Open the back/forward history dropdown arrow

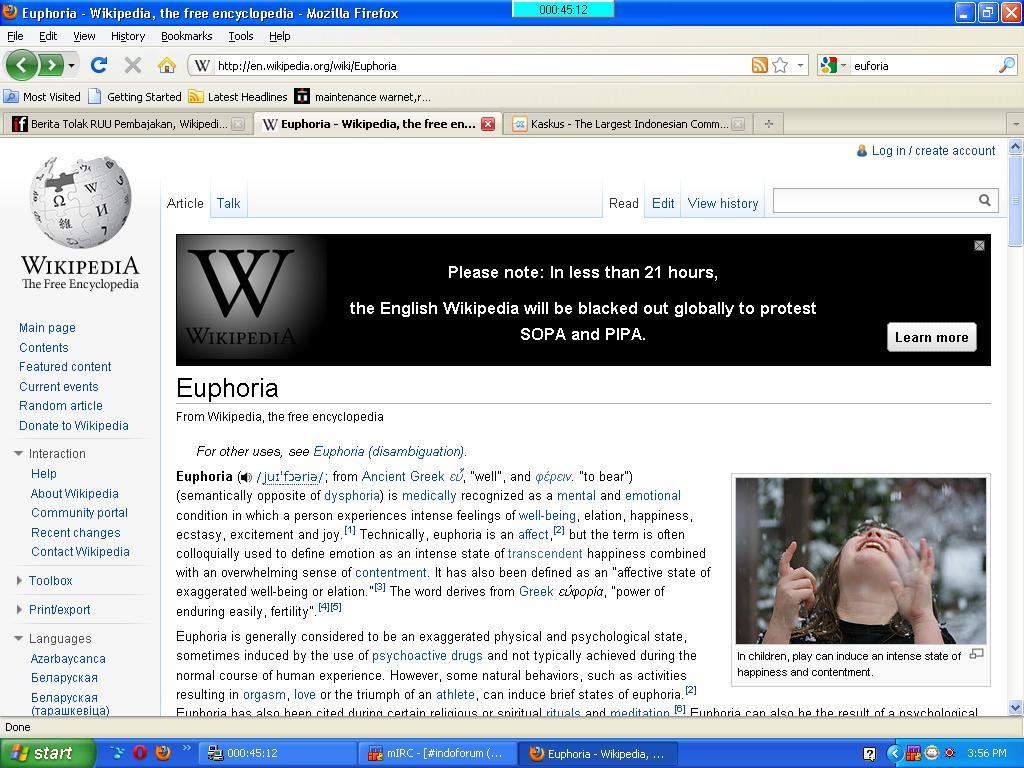pyautogui.click(x=72, y=65)
